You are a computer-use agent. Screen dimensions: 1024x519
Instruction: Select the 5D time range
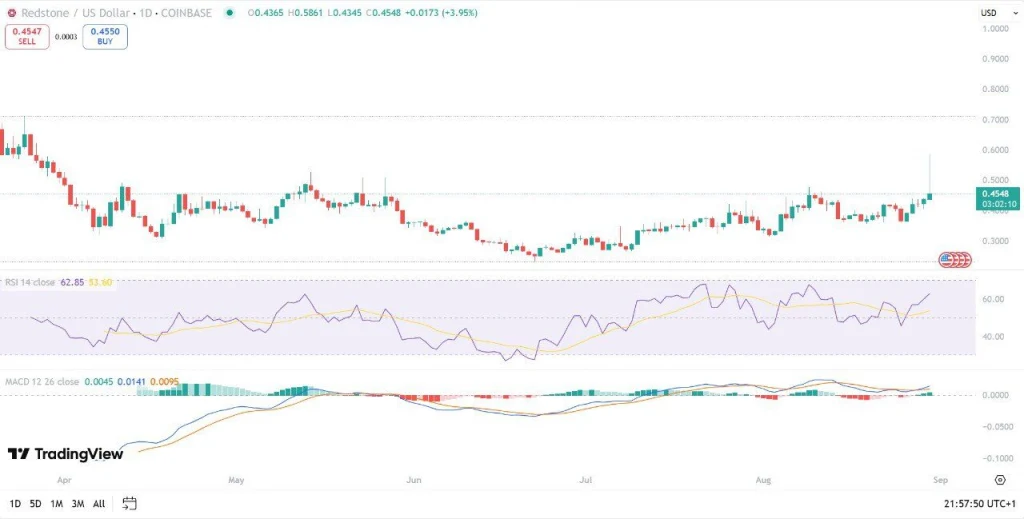36,503
